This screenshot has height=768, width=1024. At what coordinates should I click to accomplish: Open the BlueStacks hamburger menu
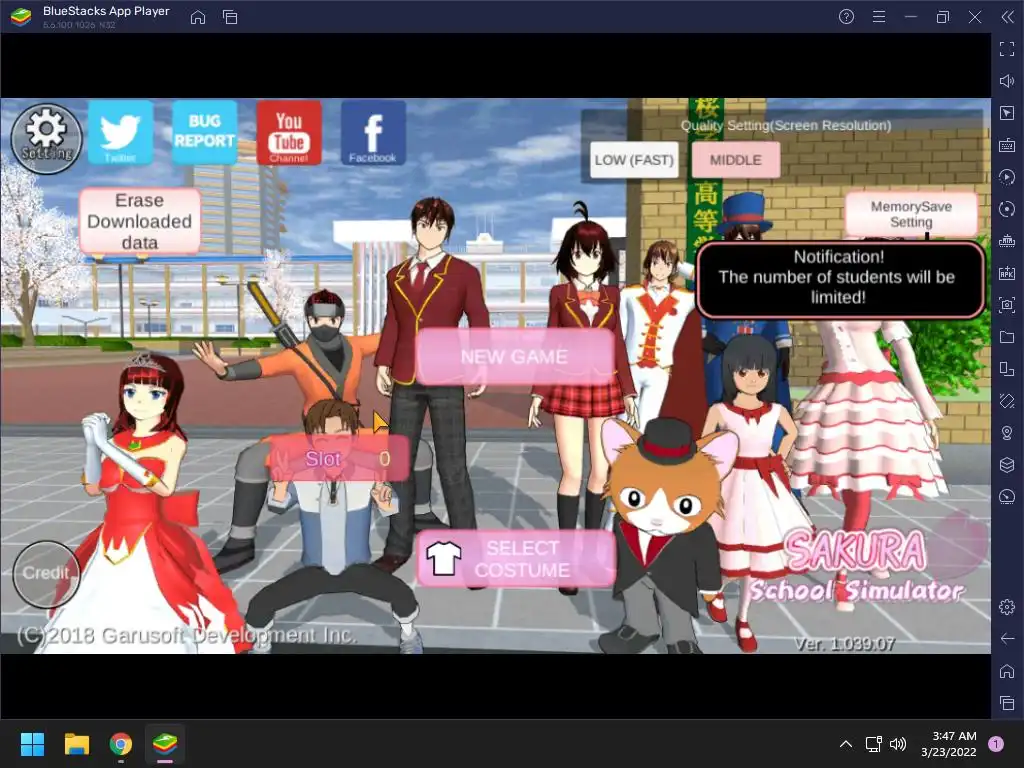click(x=879, y=17)
